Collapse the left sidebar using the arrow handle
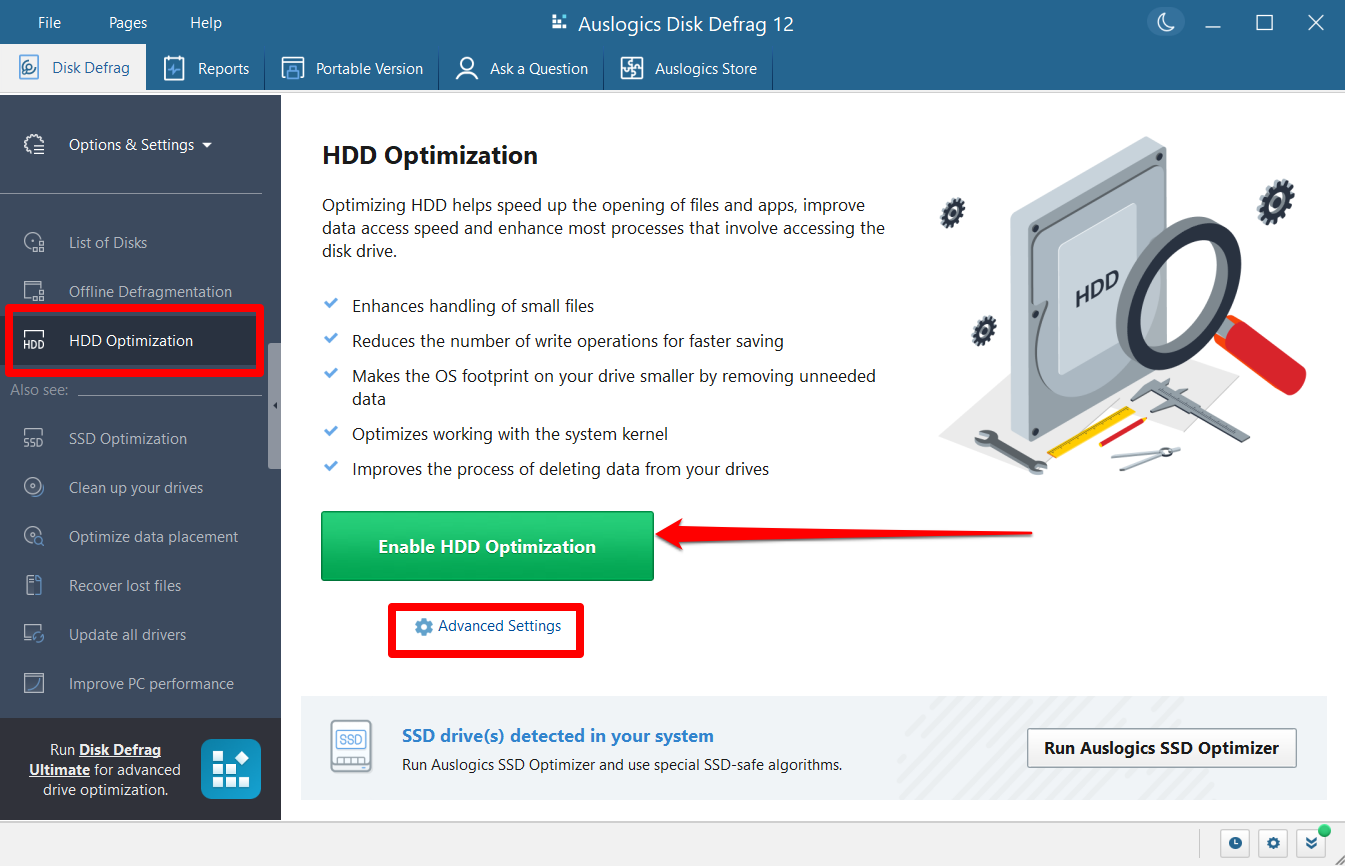This screenshot has width=1345, height=866. 274,406
